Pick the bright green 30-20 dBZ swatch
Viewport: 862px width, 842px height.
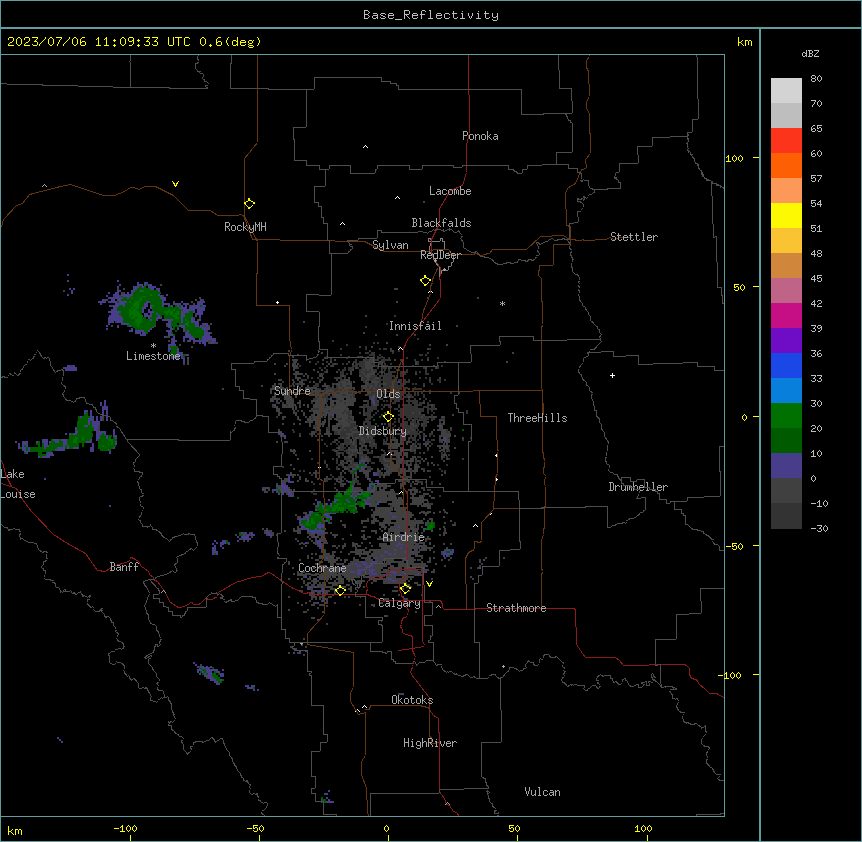(x=786, y=416)
